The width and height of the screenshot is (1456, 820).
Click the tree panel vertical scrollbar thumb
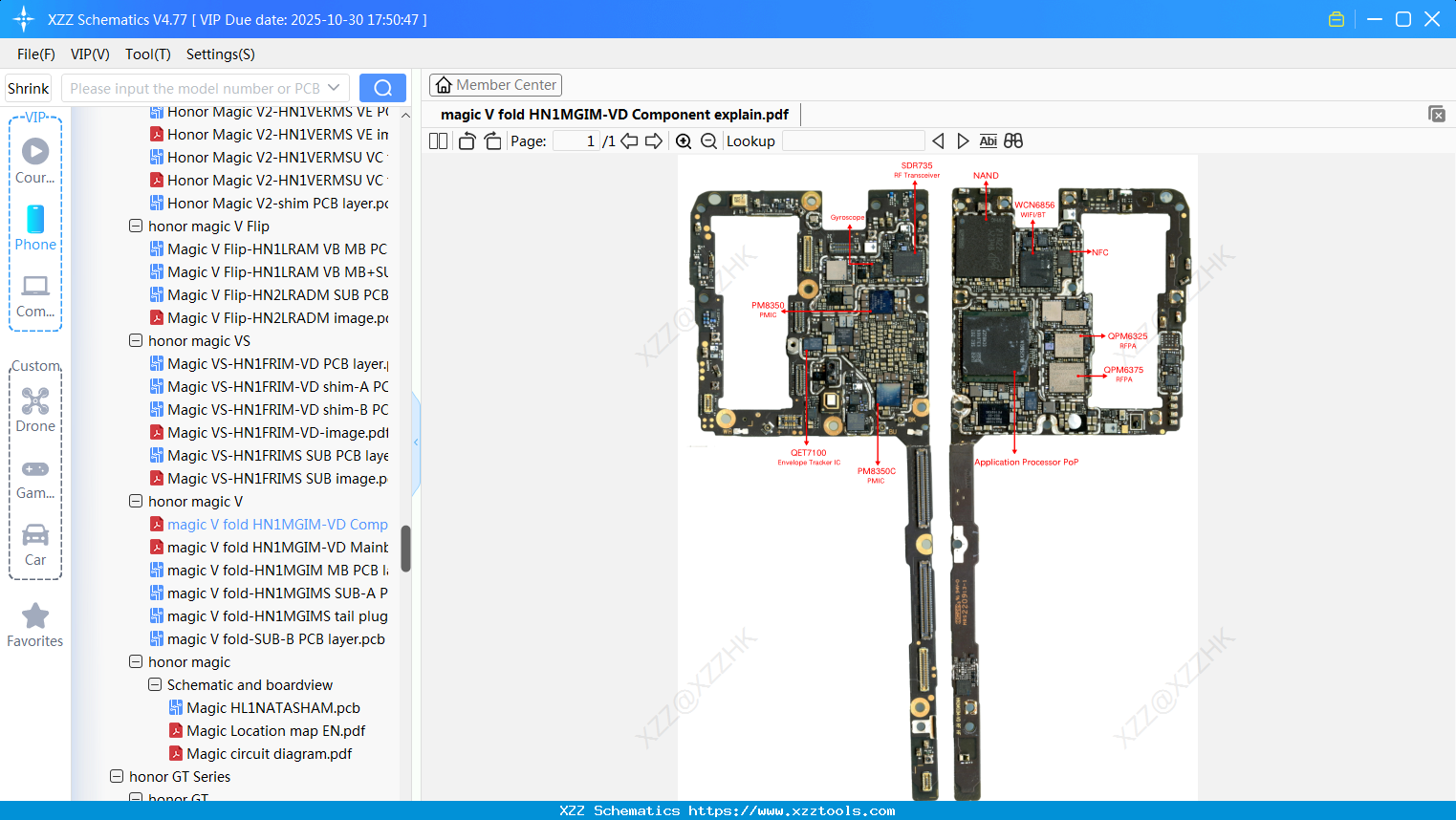pos(405,549)
